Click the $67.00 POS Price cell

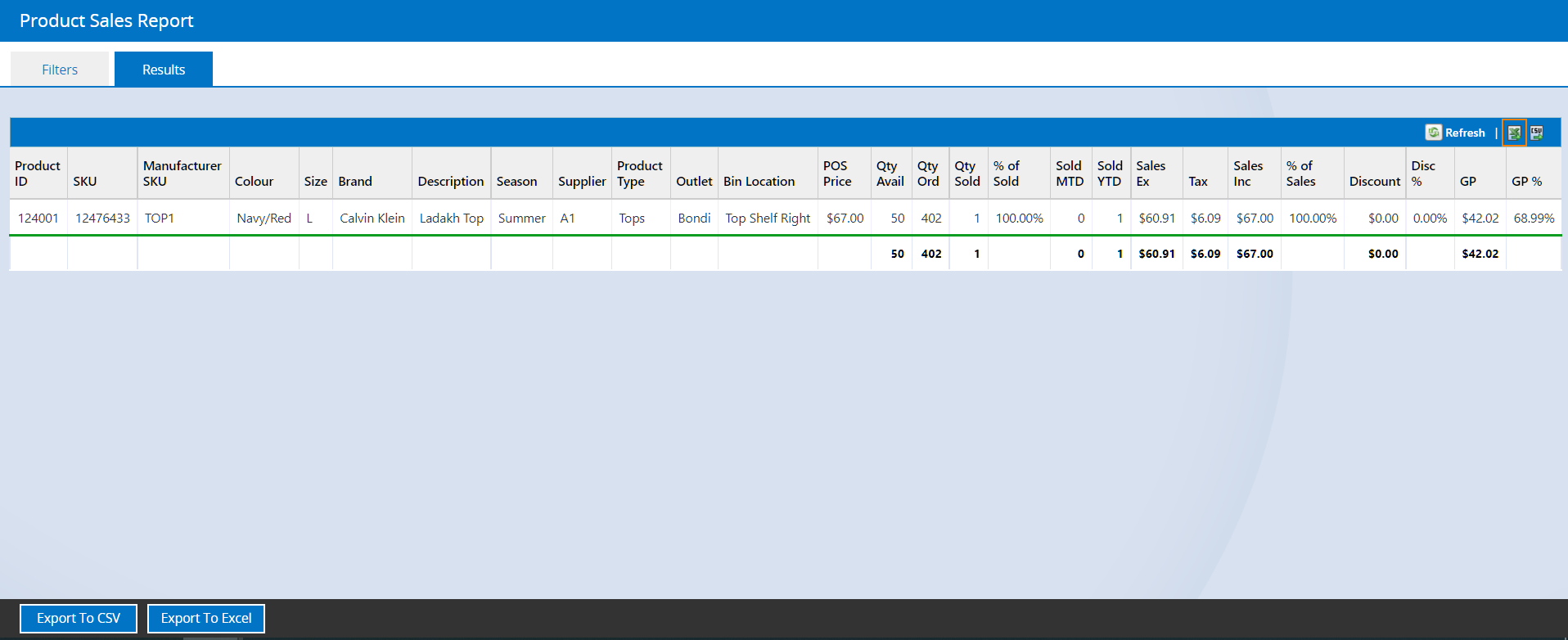click(845, 218)
